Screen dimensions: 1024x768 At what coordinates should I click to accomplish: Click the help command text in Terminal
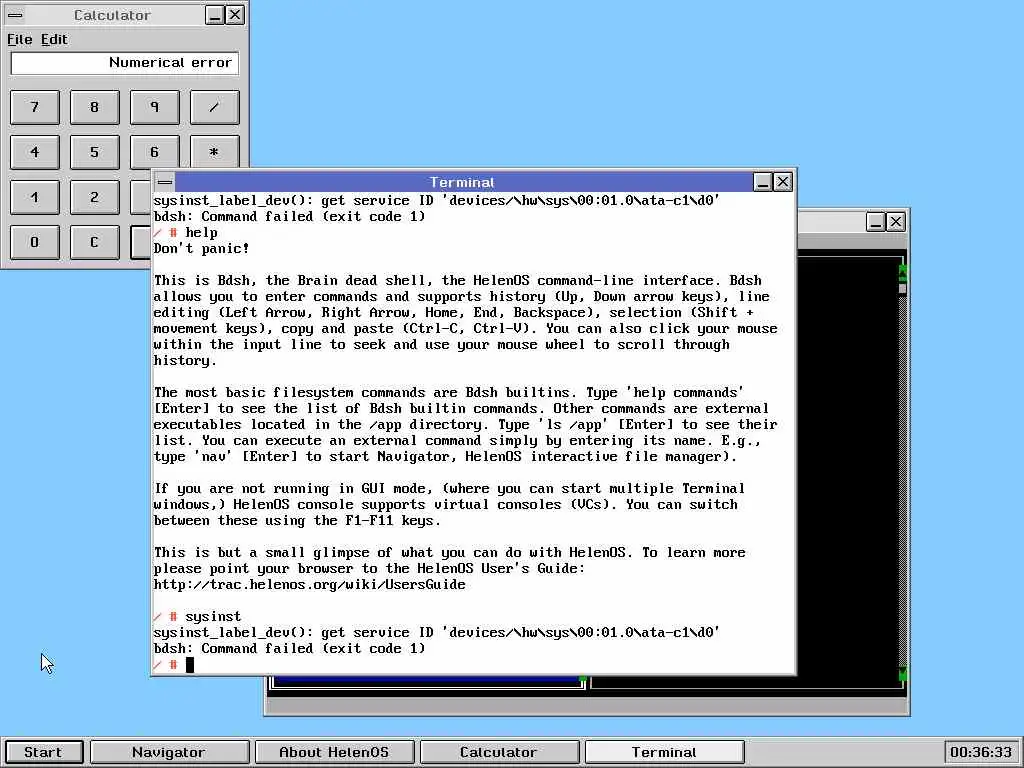(202, 232)
